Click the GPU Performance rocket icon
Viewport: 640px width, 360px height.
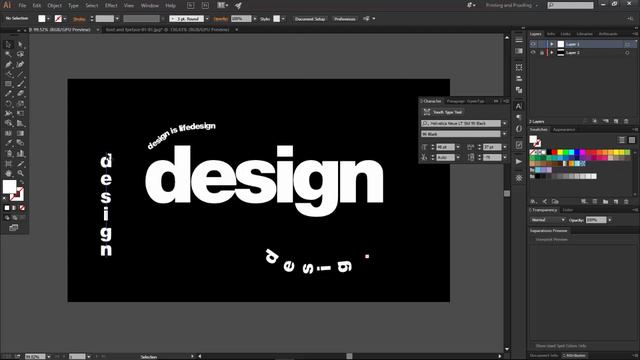pyautogui.click(x=238, y=5)
